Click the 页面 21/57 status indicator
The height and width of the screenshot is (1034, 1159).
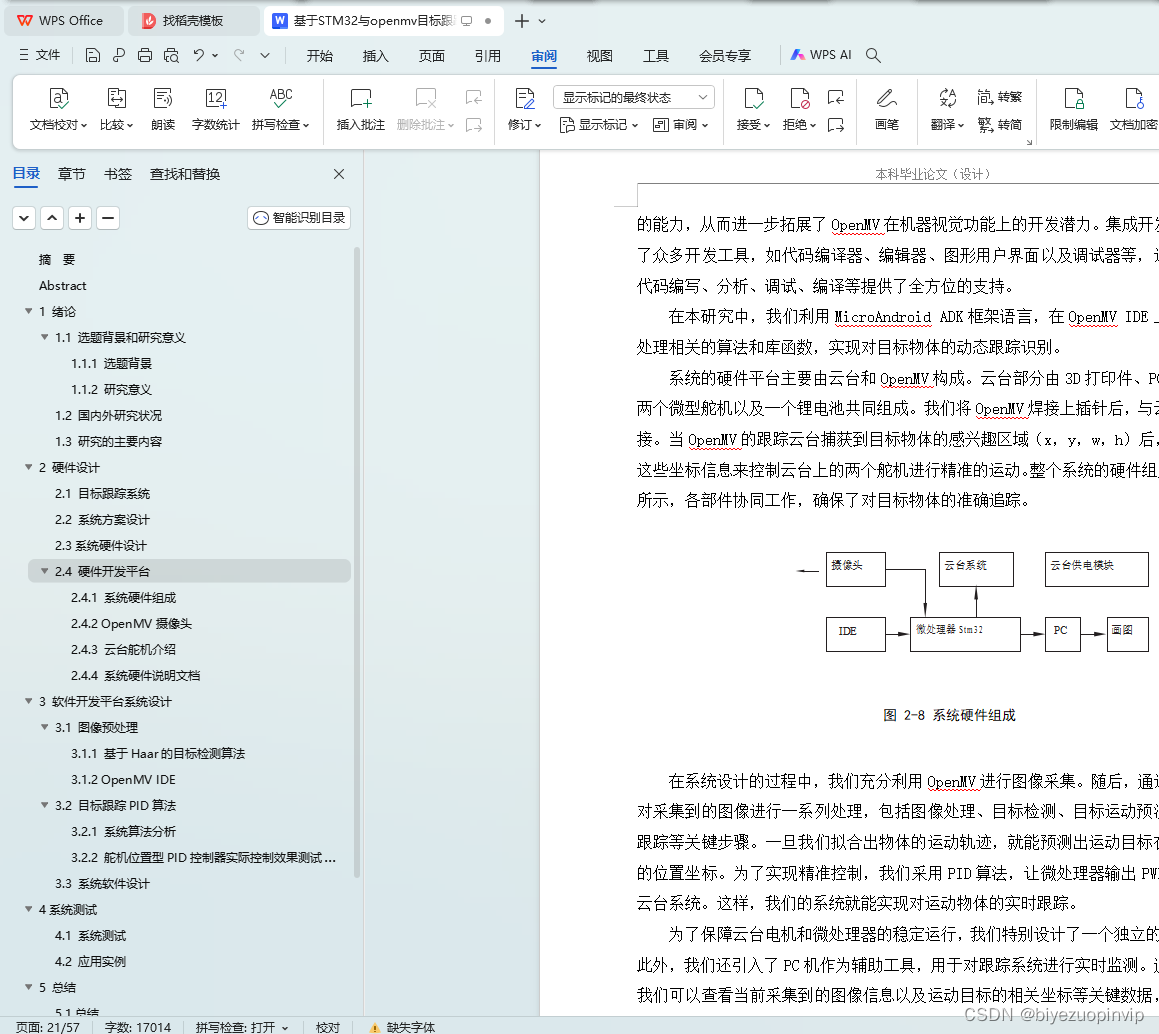pyautogui.click(x=48, y=1027)
